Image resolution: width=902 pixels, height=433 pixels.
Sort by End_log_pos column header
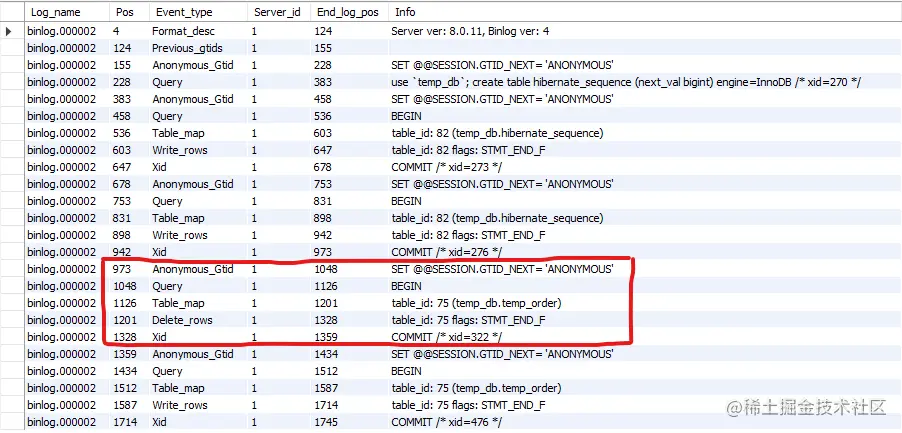coord(350,12)
